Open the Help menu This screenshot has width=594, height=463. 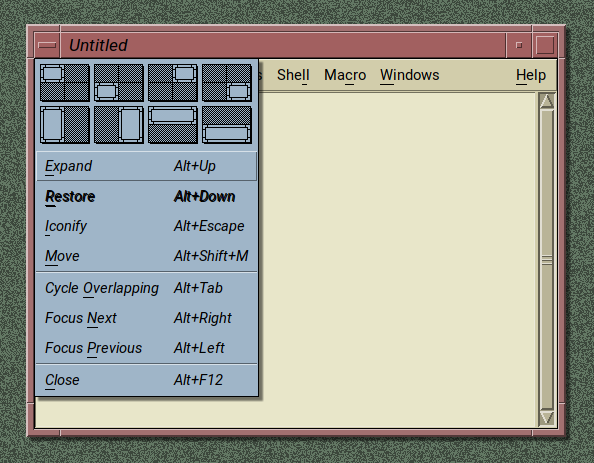[531, 75]
